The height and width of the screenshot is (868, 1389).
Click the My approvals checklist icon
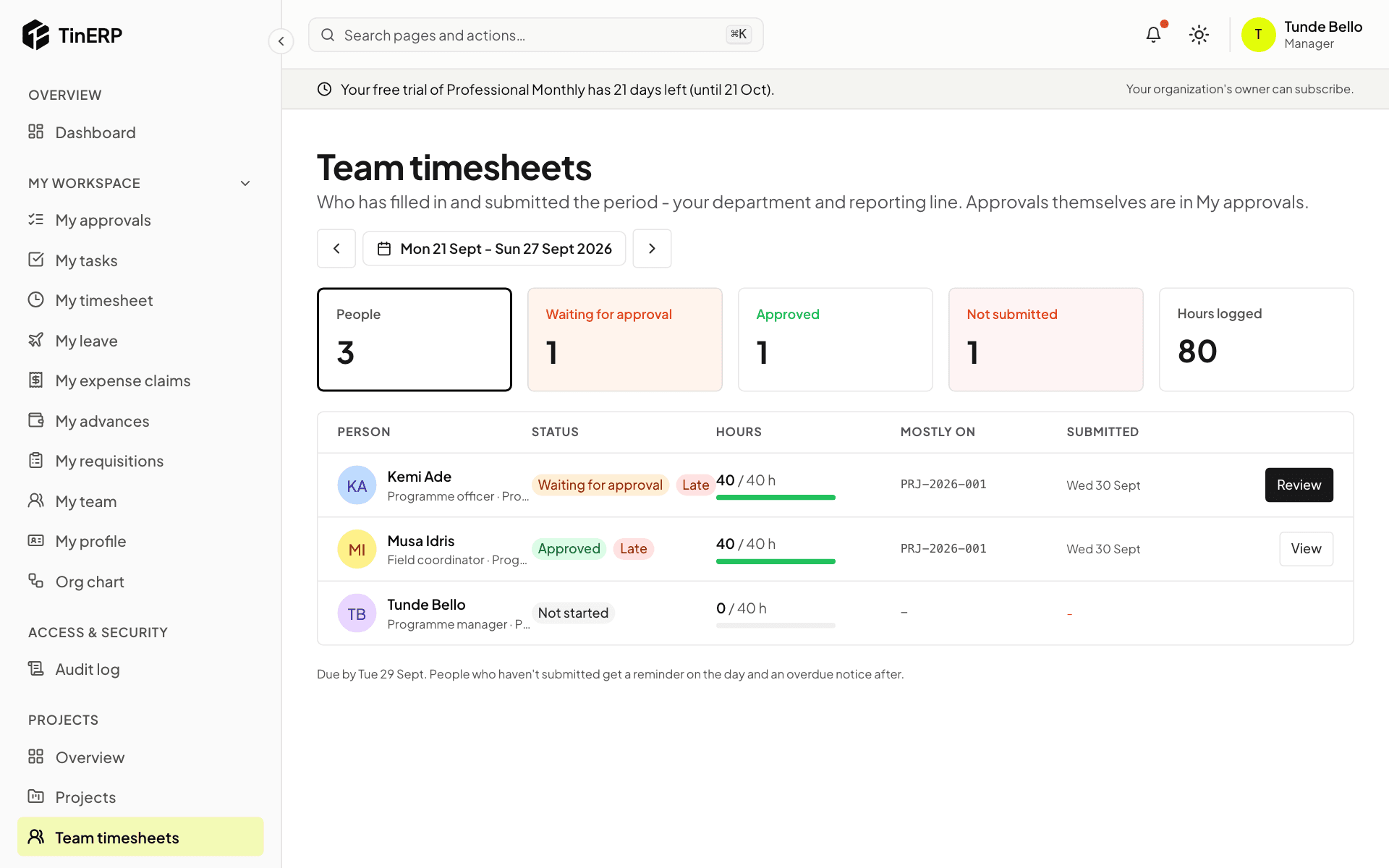tap(35, 219)
